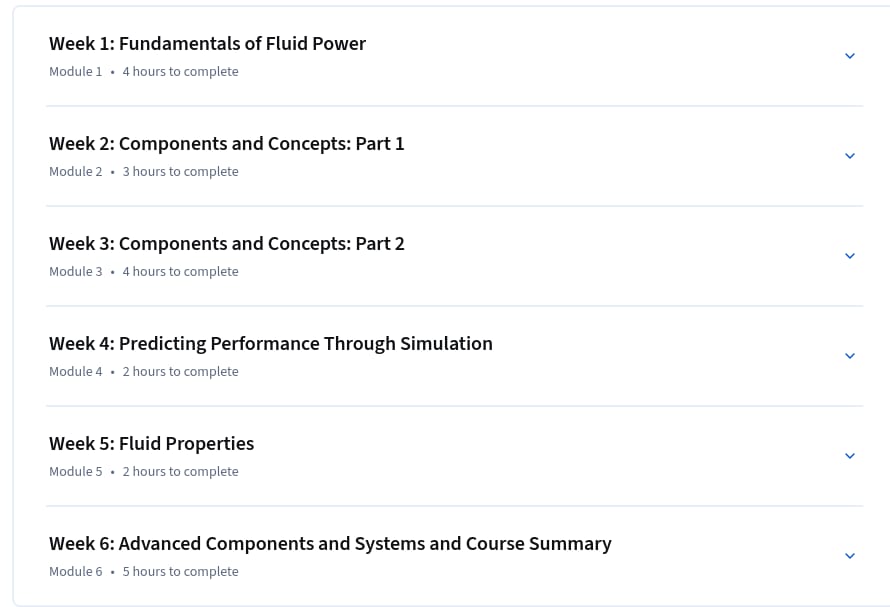This screenshot has width=890, height=607.
Task: Expand Week 6 Course Summary chevron
Action: 850,555
